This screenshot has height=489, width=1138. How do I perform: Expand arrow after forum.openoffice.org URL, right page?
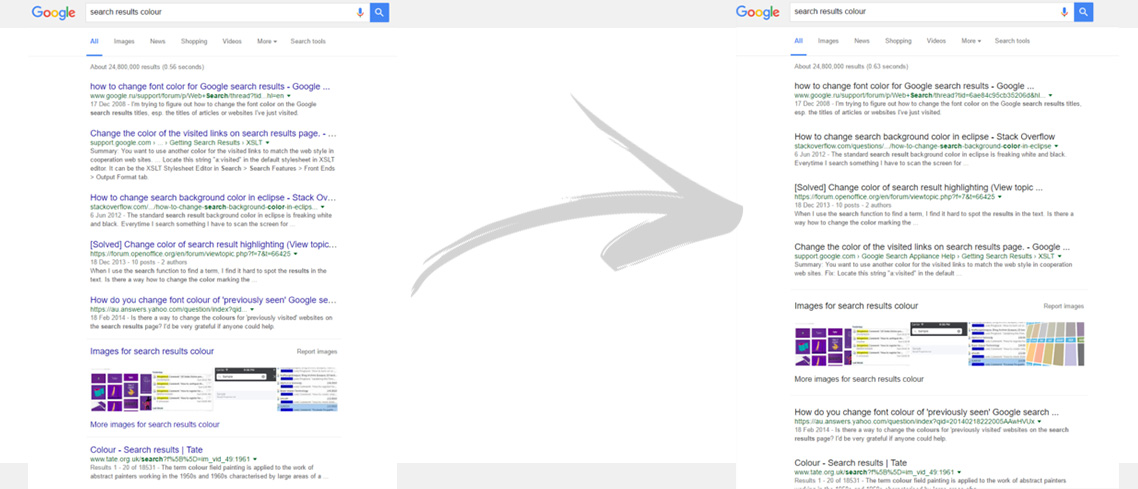tap(999, 197)
